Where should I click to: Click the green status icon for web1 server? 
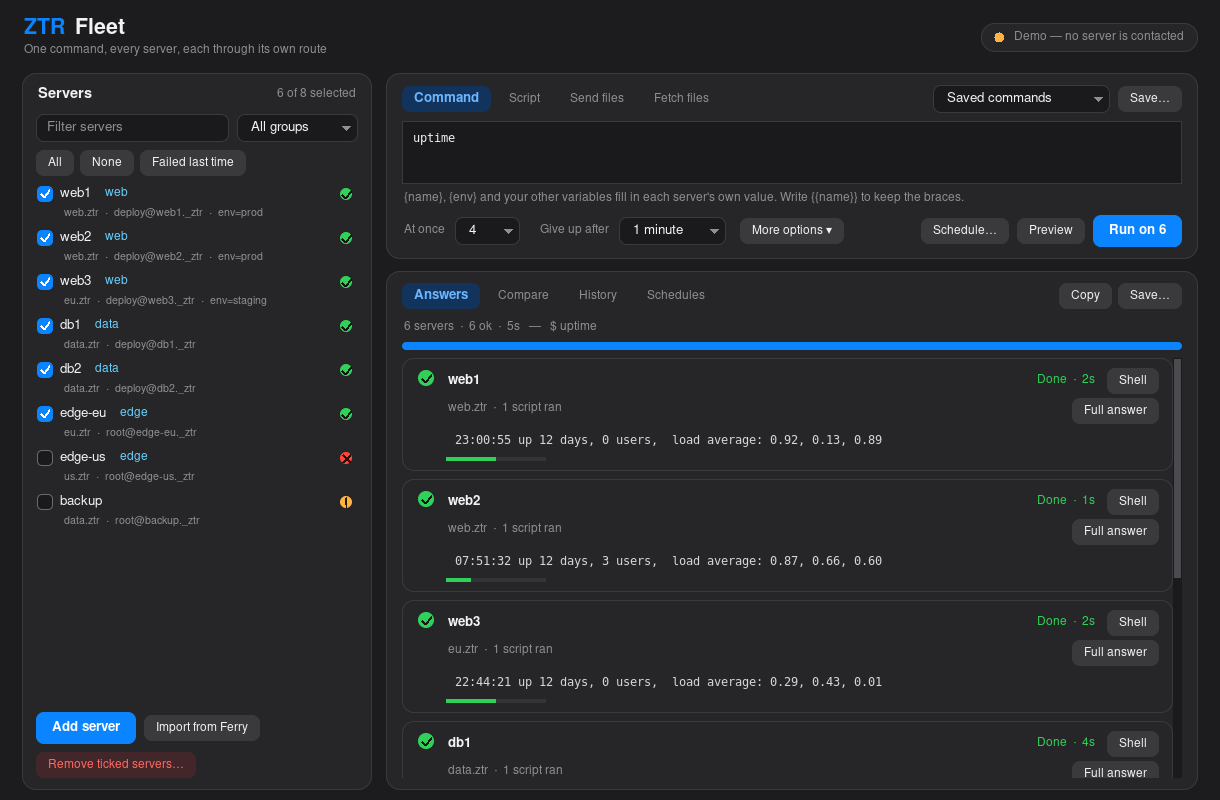tap(346, 194)
